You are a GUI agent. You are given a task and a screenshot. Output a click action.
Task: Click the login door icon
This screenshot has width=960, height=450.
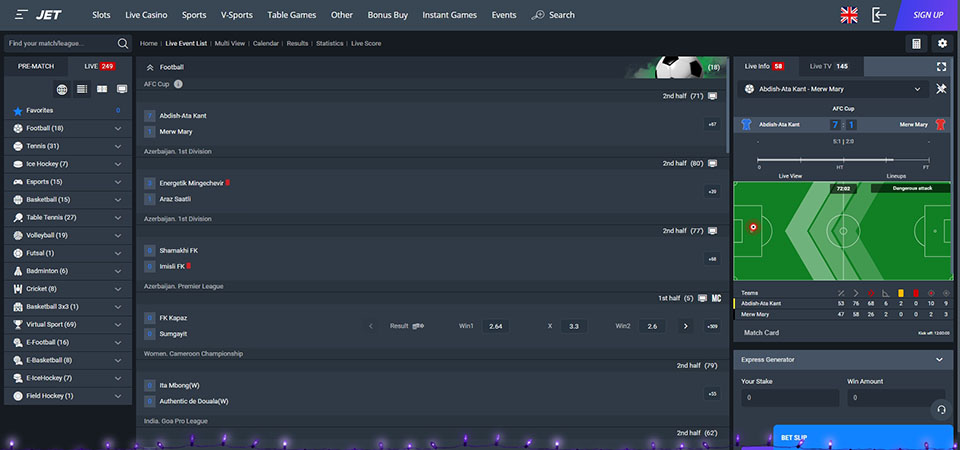pos(879,15)
